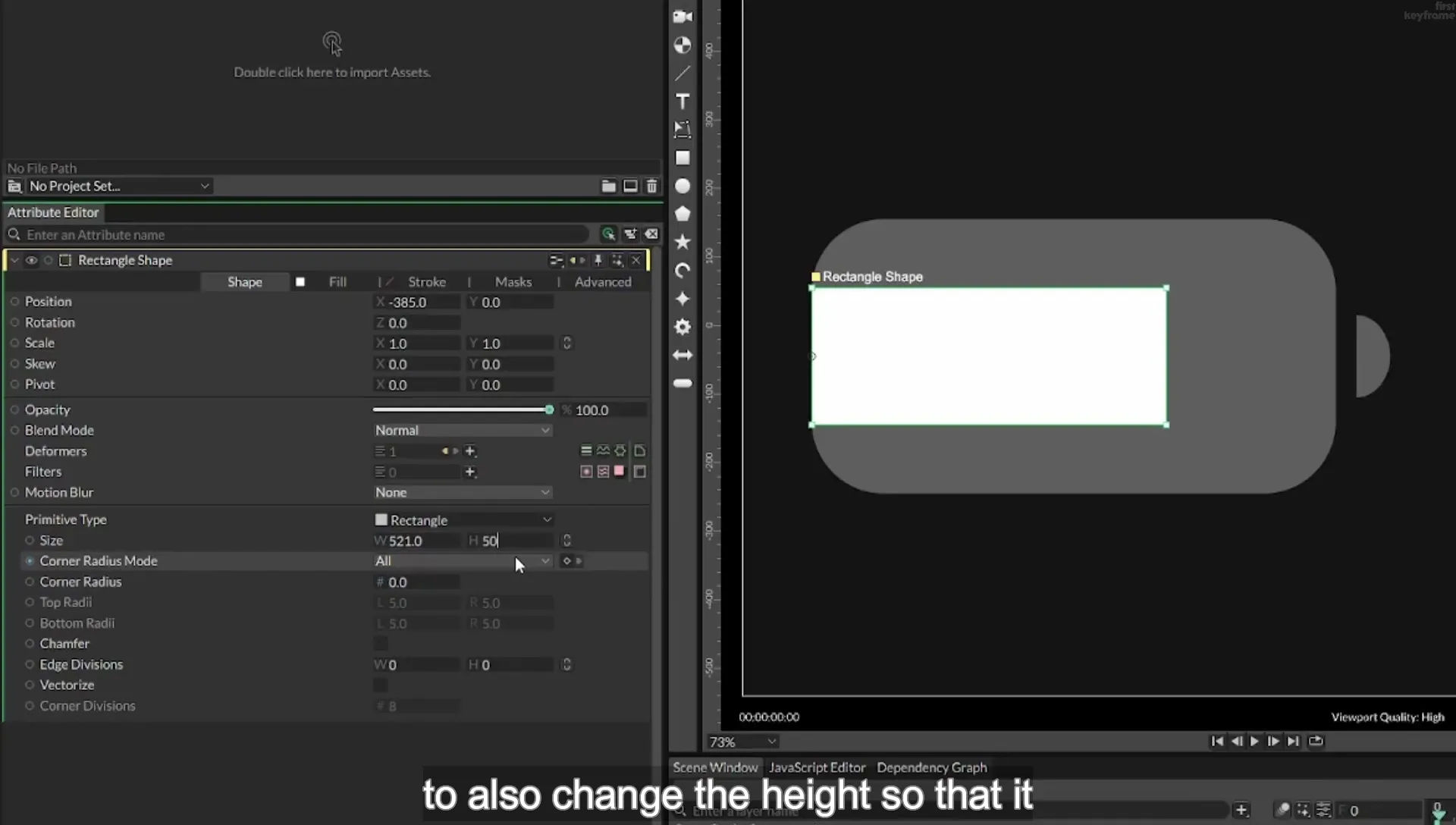This screenshot has height=825, width=1456.
Task: Toggle Size proportional link button
Action: [566, 540]
